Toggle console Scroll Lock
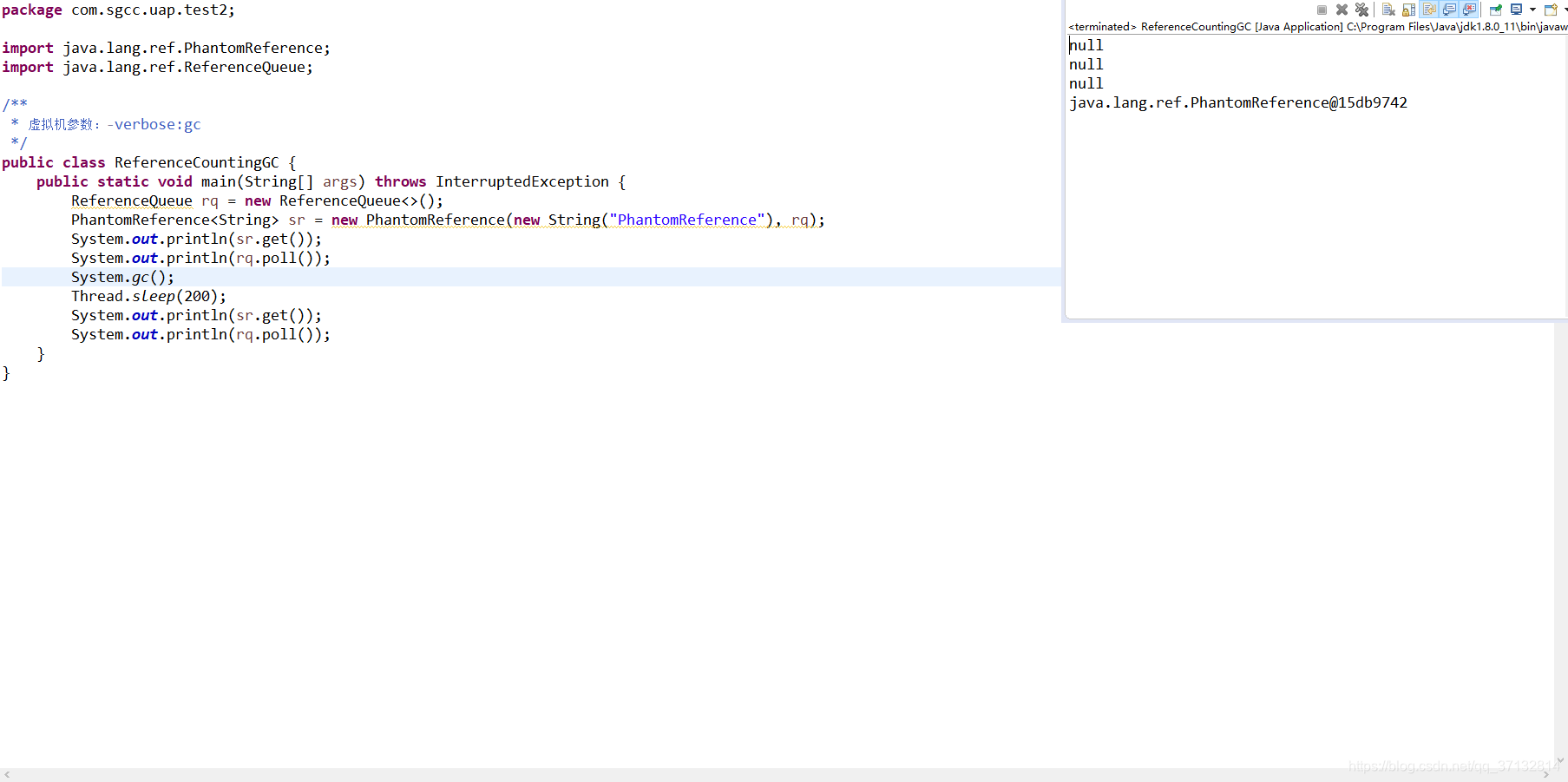1568x782 pixels. tap(1409, 10)
